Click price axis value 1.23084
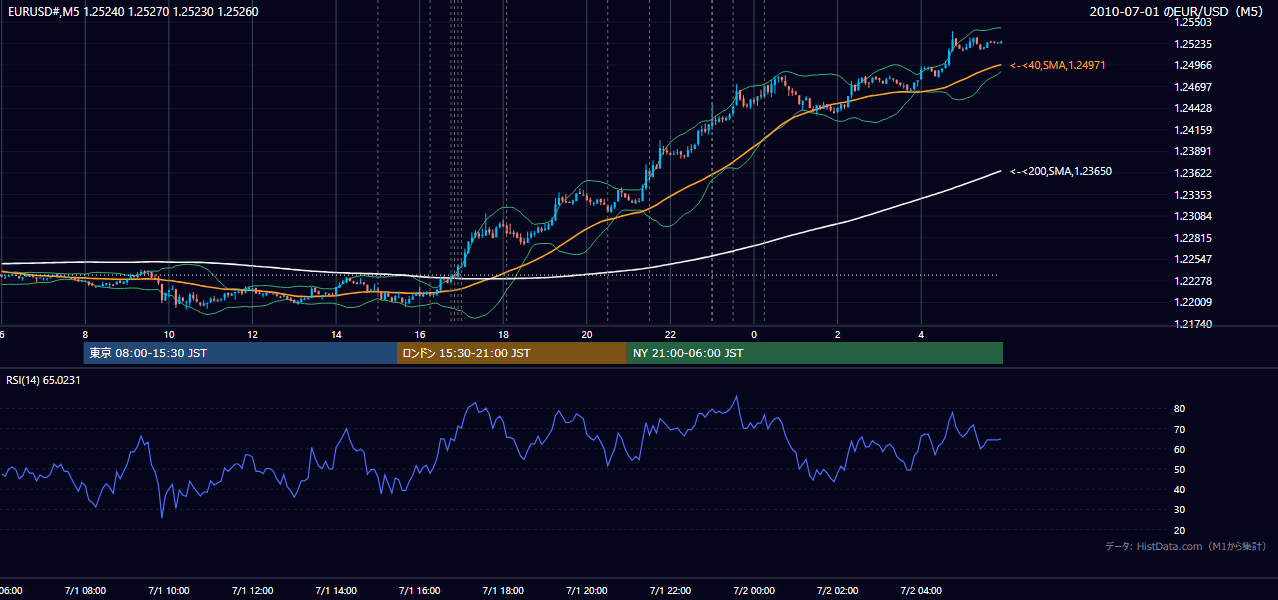The image size is (1278, 600). (x=1193, y=216)
